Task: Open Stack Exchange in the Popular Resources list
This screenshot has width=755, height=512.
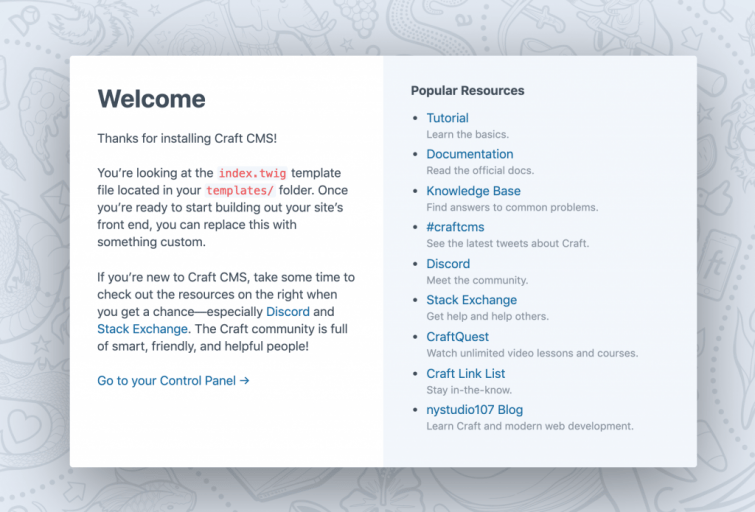Action: pyautogui.click(x=471, y=300)
